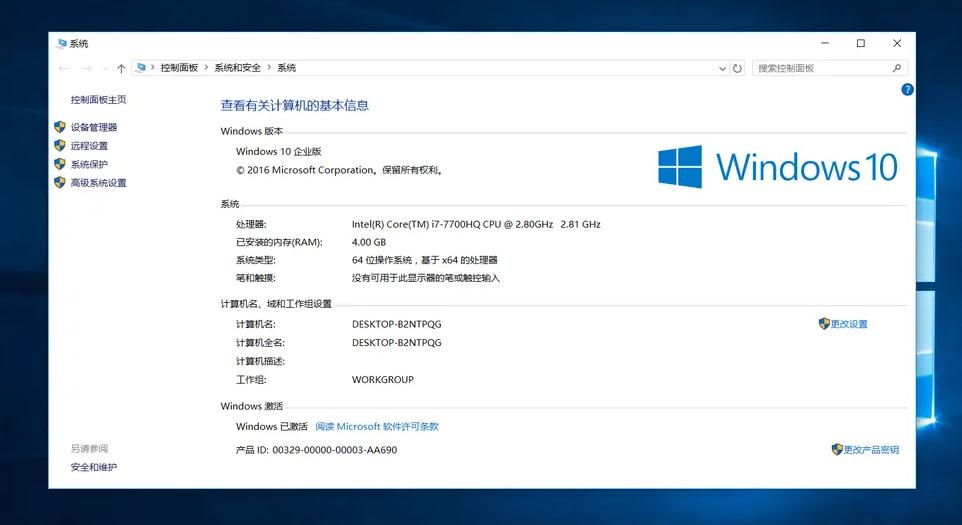
Task: Click the processor text Intel(R) Core(TM) i7-7700HQ
Action: point(476,224)
